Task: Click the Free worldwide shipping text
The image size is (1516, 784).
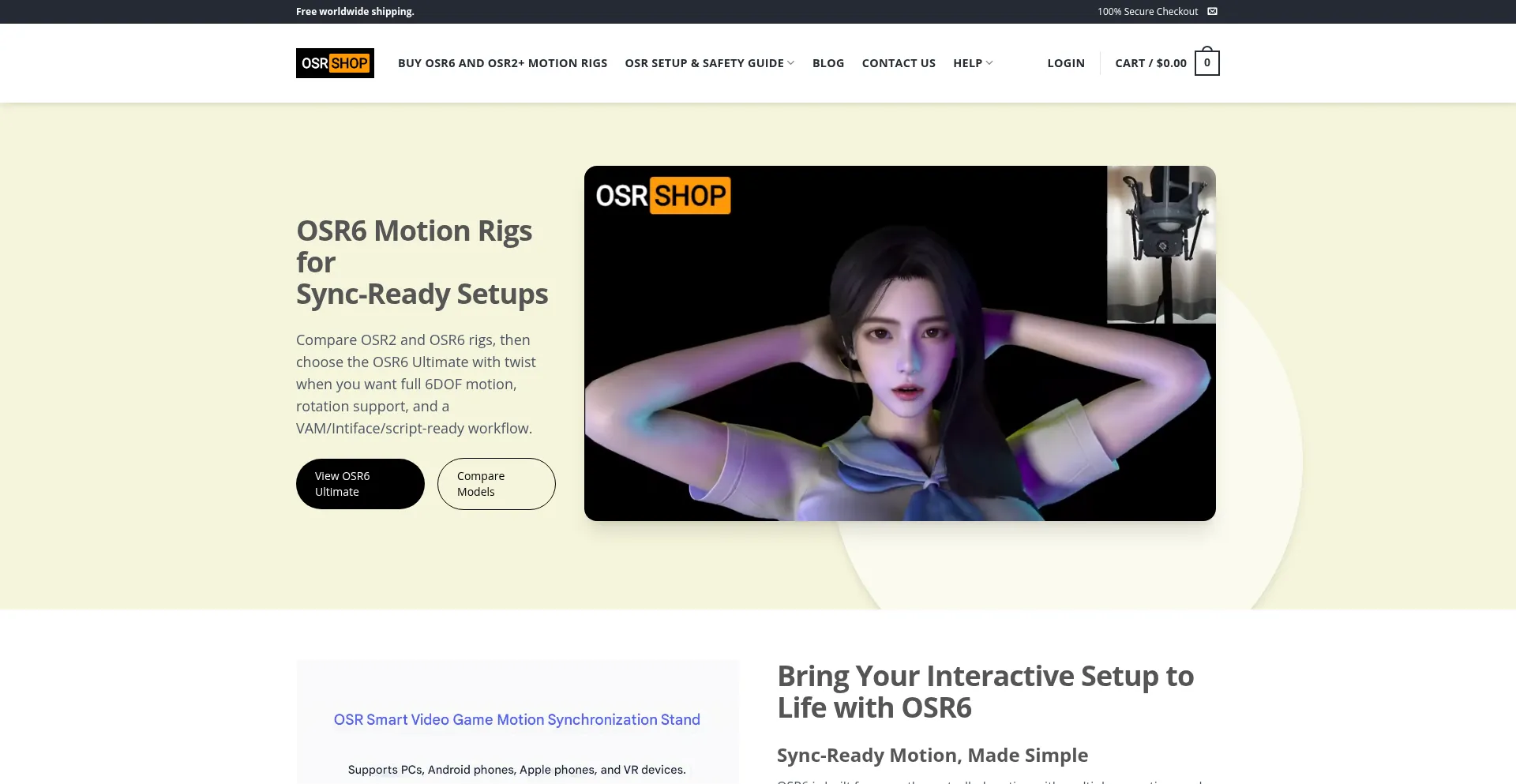Action: tap(355, 11)
